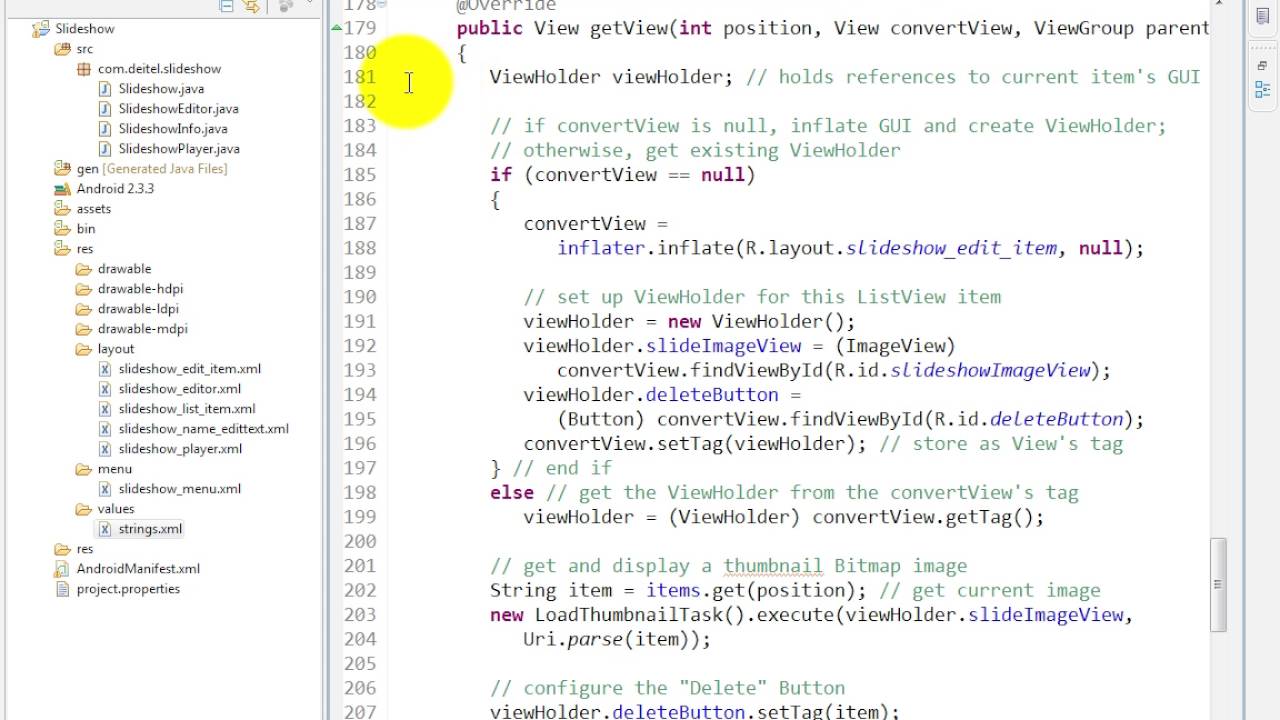The height and width of the screenshot is (720, 1280).
Task: Click the Android 2.3.3 library icon
Action: [63, 189]
